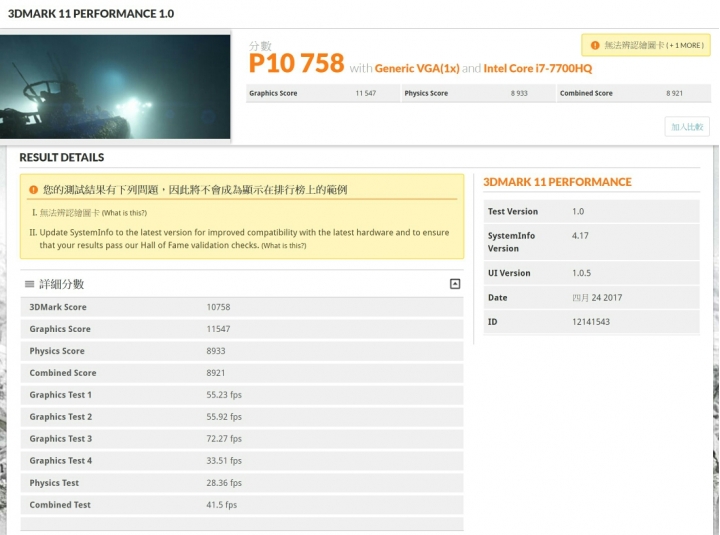Click Graphics Test 2 value 55.92 fps
The width and height of the screenshot is (720, 535).
(x=224, y=417)
